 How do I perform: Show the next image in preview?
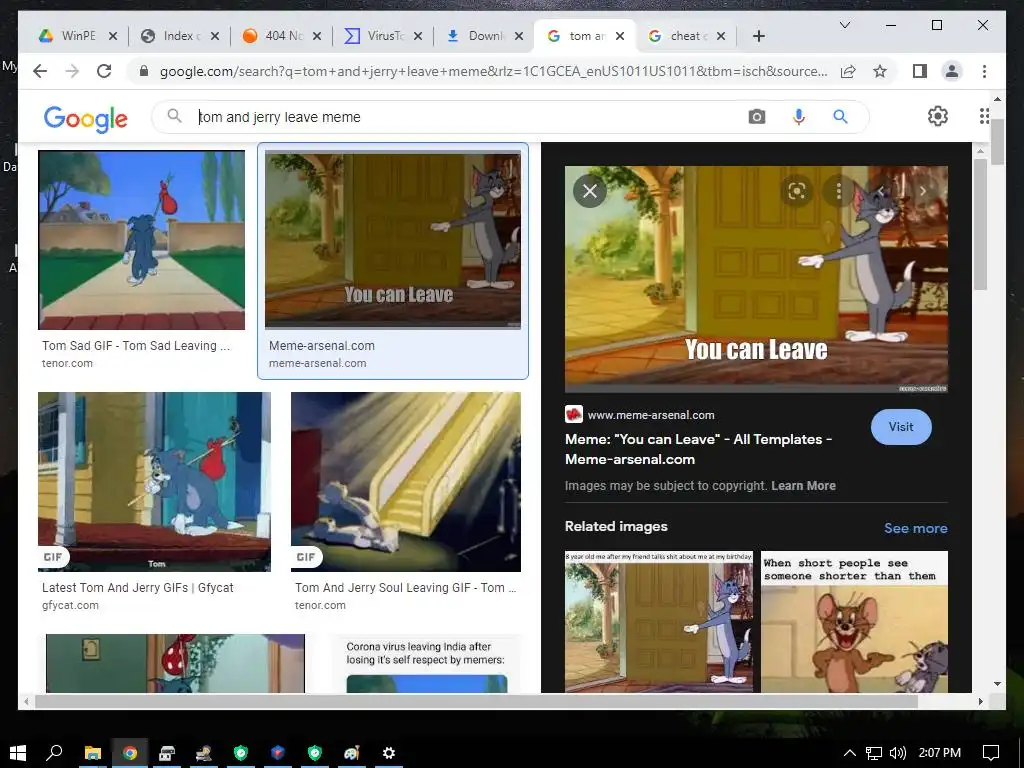pos(923,191)
